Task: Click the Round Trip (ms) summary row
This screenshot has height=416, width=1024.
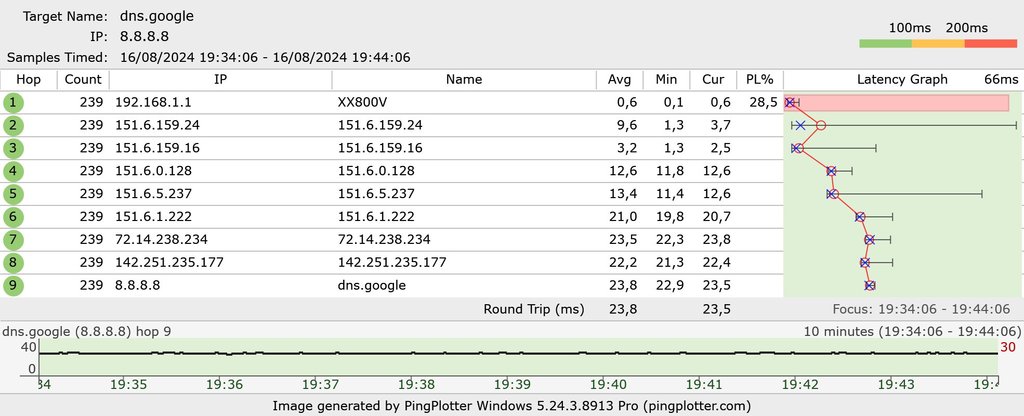Action: (x=533, y=309)
